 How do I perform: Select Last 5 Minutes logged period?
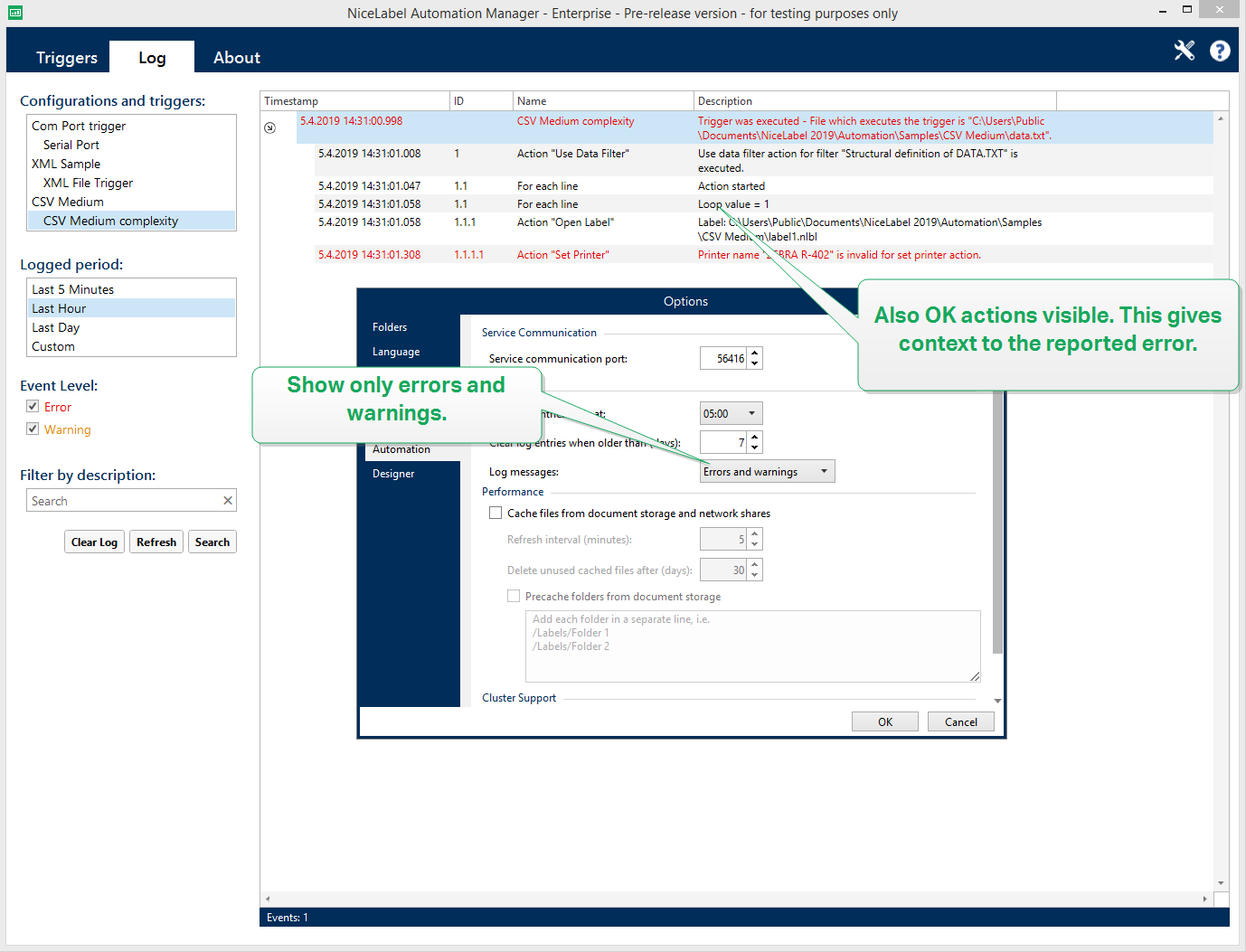[x=72, y=289]
